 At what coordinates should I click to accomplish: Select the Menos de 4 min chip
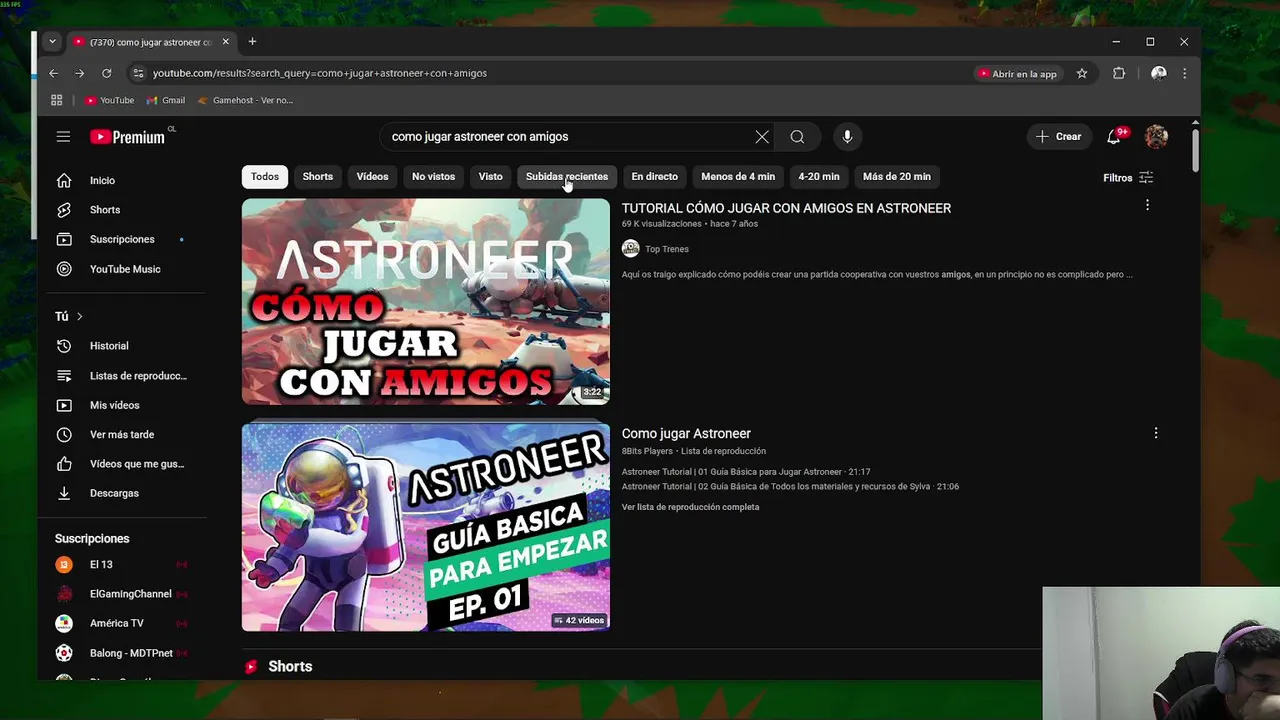738,177
